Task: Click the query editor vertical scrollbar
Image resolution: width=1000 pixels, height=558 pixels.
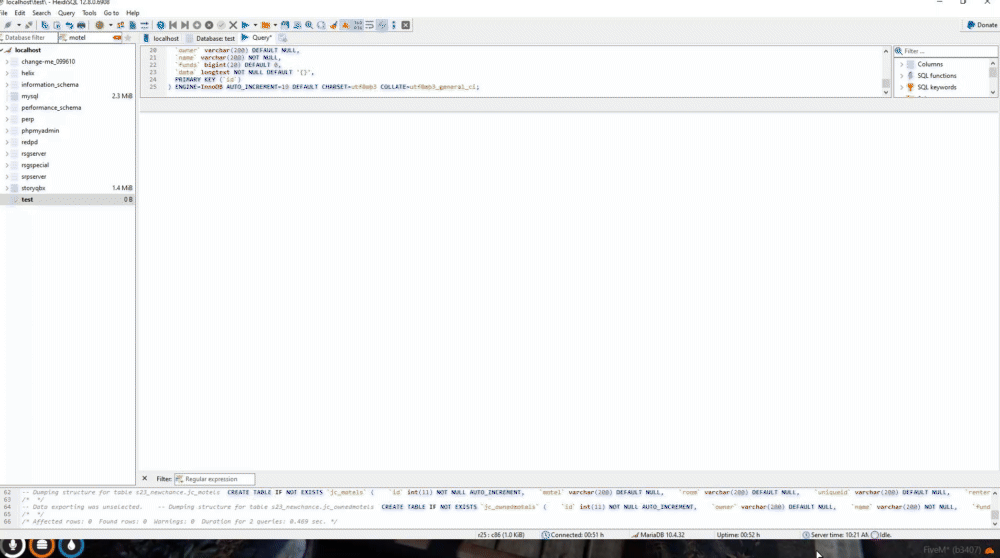Action: (886, 71)
